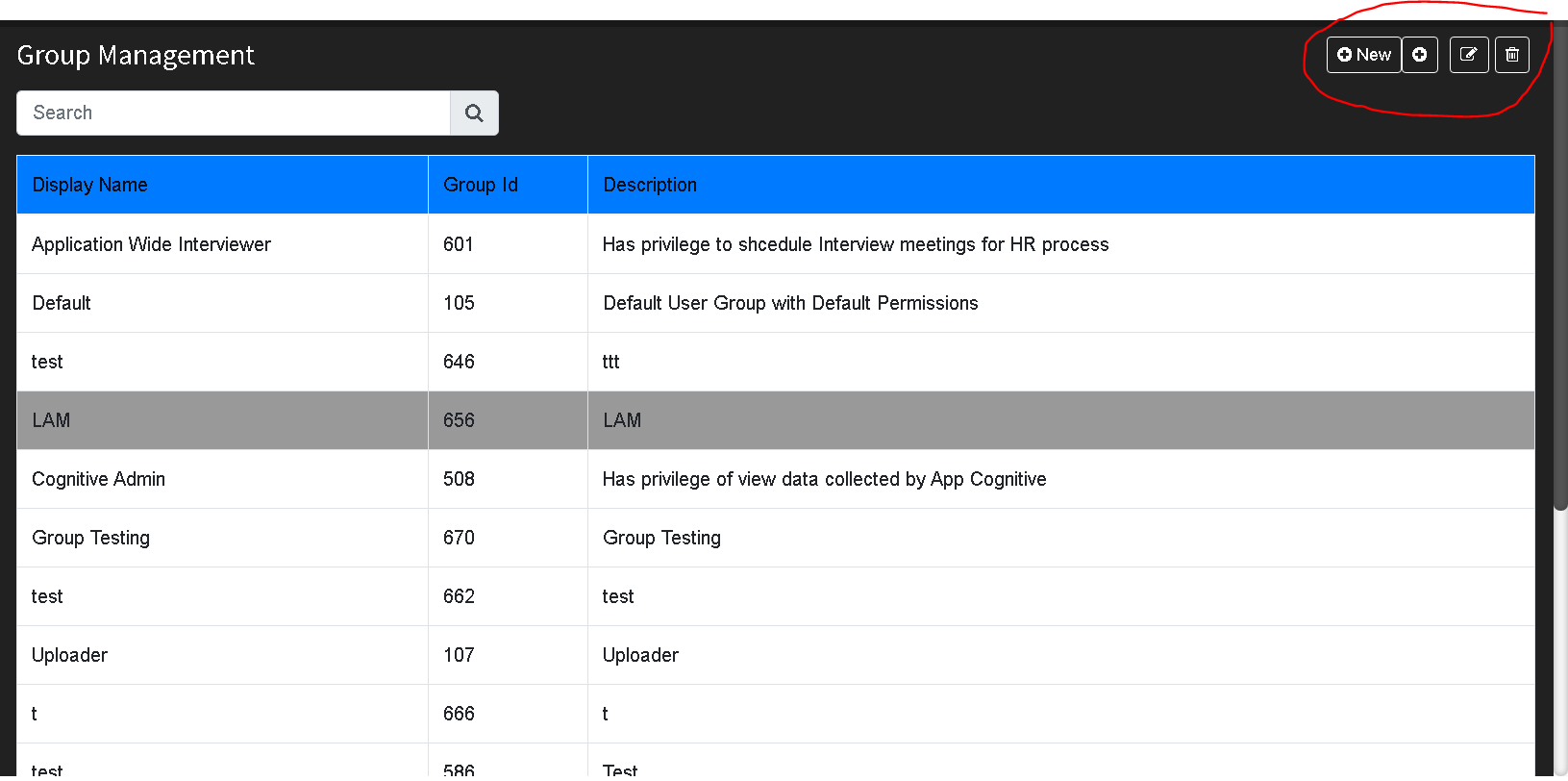Focus the Search input field
The image size is (1568, 781).
click(x=234, y=113)
